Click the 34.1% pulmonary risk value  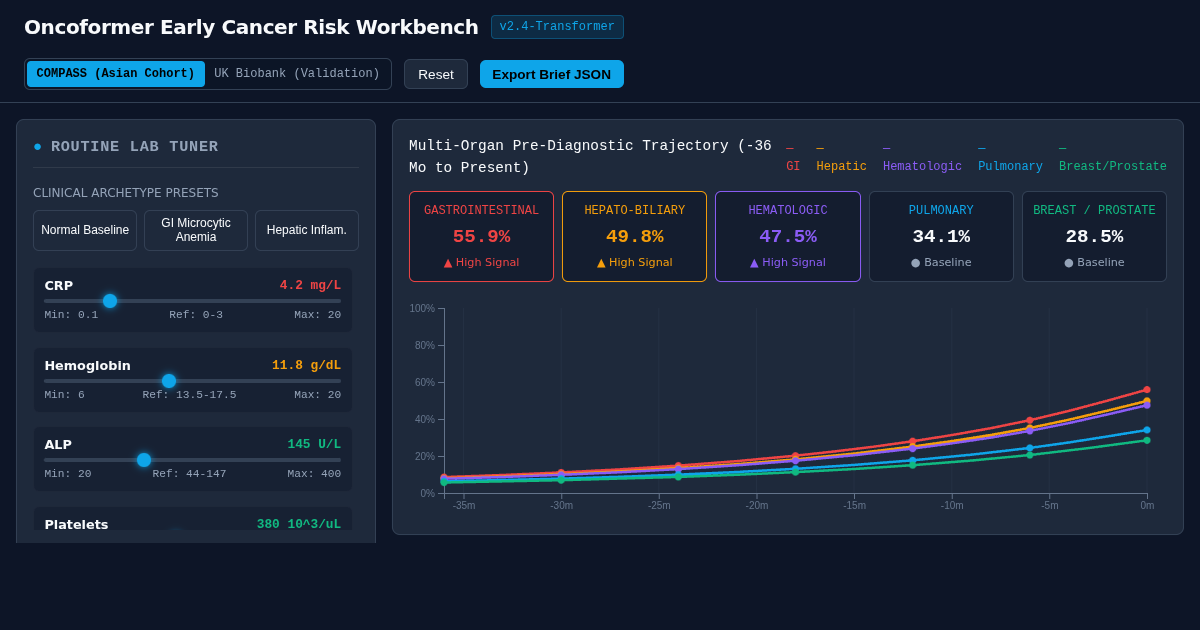[941, 237]
